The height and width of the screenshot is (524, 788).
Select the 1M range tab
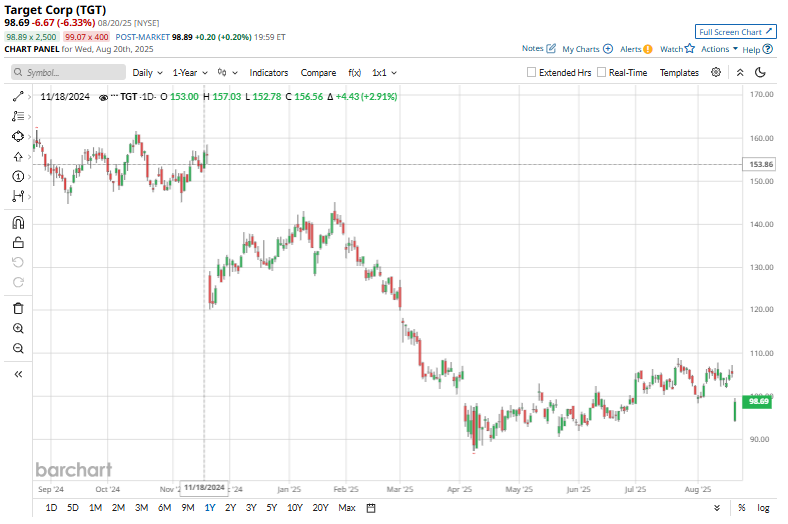[95, 508]
